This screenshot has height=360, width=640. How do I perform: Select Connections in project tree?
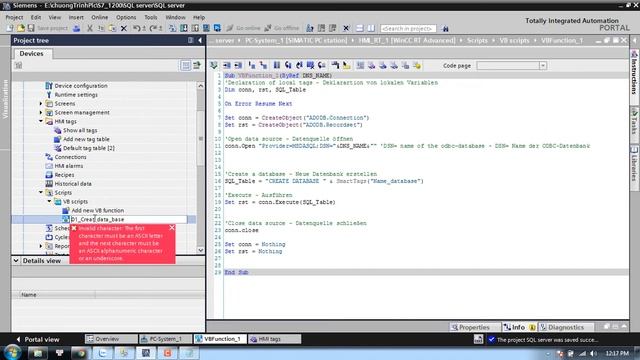[70, 157]
